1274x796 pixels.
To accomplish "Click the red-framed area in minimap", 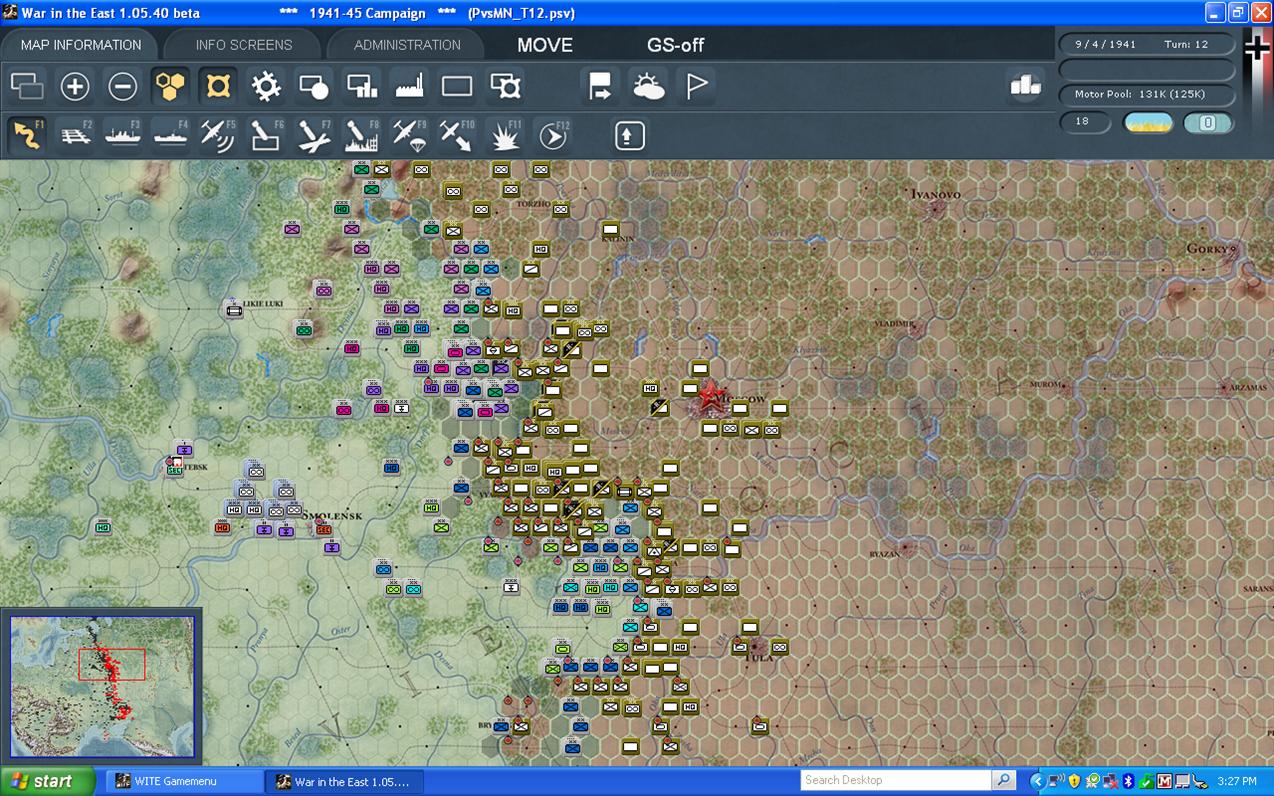I will (x=112, y=664).
